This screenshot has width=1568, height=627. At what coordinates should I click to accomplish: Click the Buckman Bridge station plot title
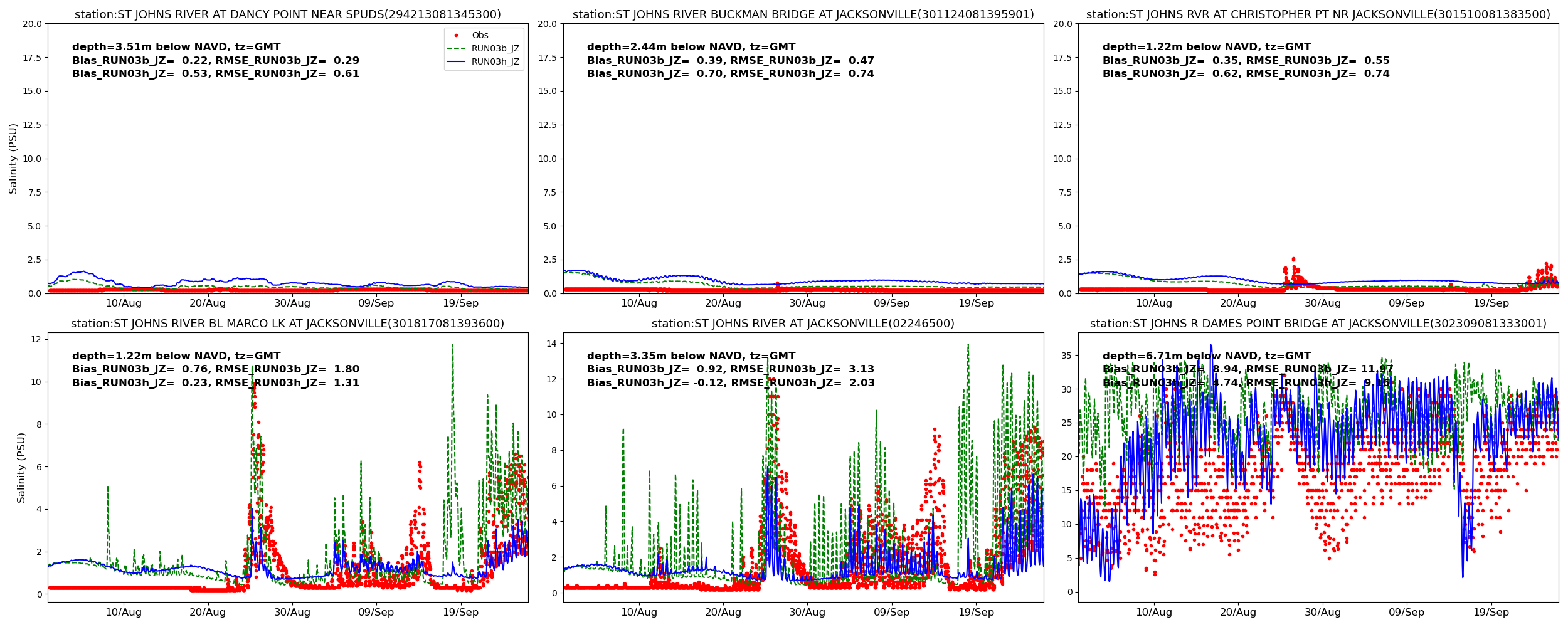pos(803,14)
